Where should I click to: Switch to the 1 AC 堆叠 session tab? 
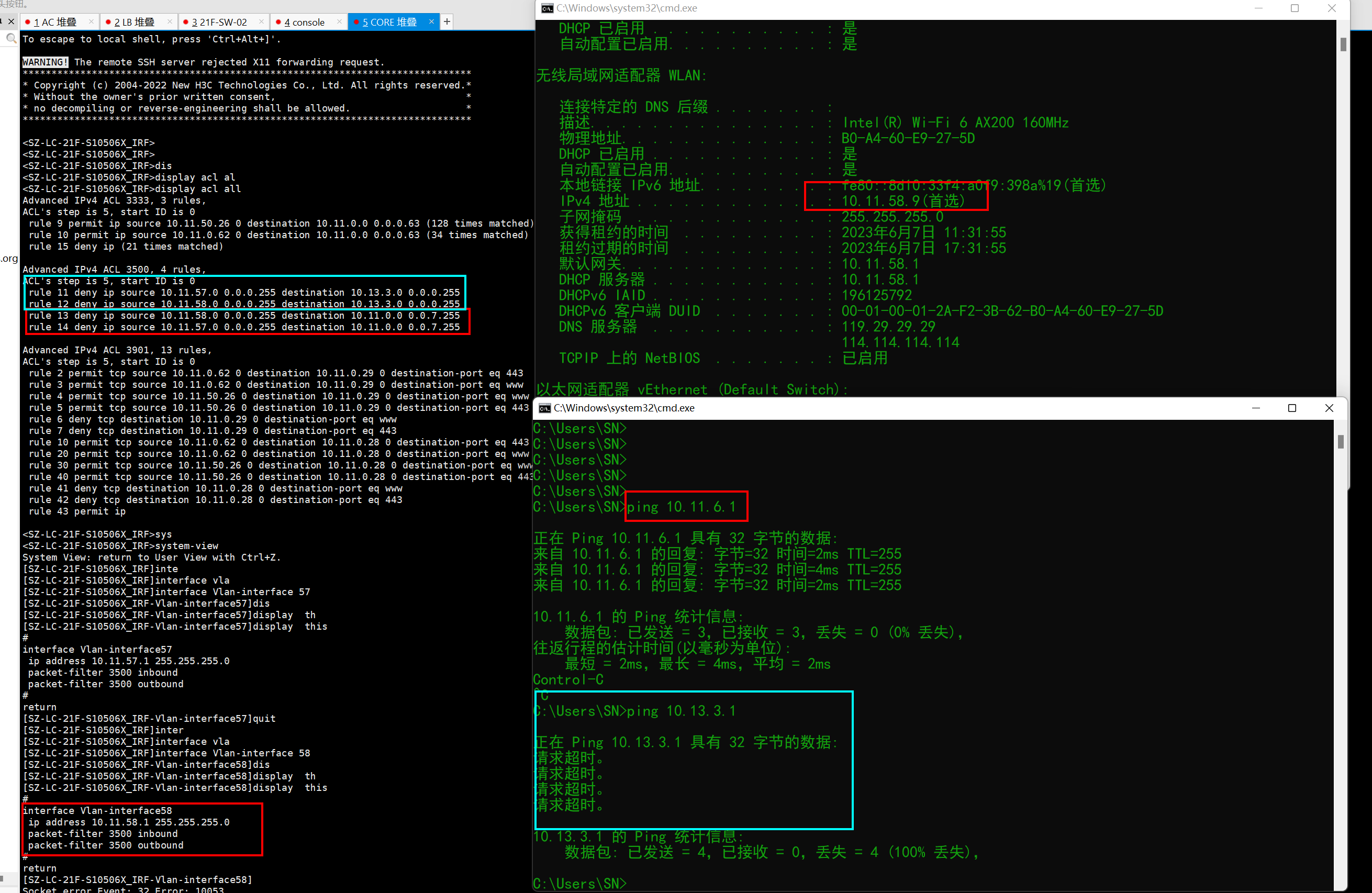point(55,22)
